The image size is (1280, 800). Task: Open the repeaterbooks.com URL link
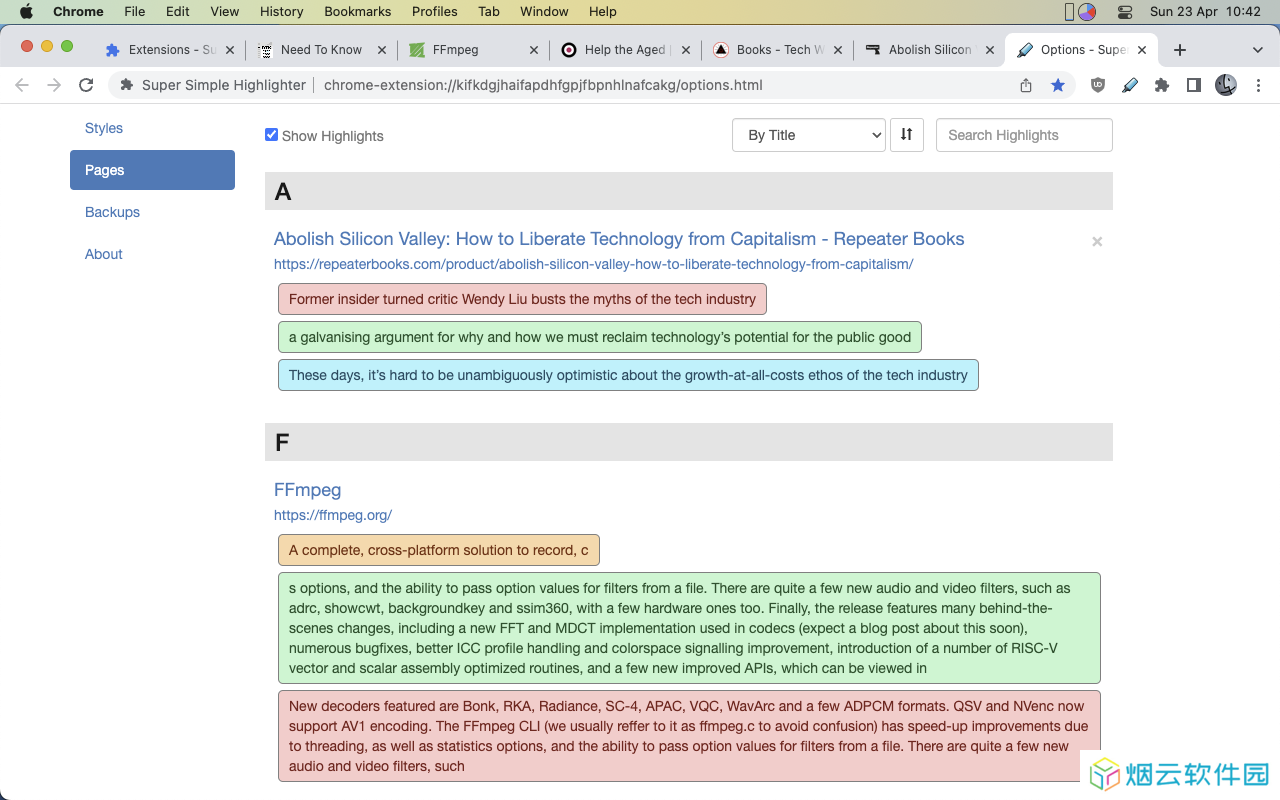coord(594,265)
